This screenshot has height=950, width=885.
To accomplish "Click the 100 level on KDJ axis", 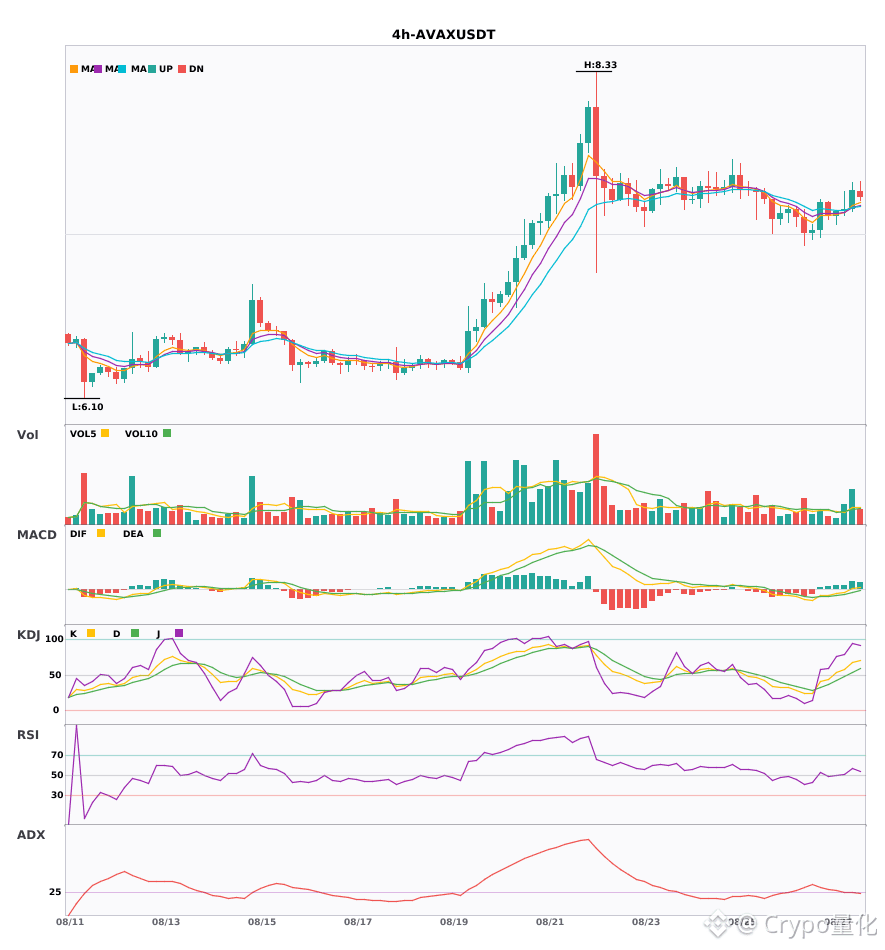I will coord(55,639).
